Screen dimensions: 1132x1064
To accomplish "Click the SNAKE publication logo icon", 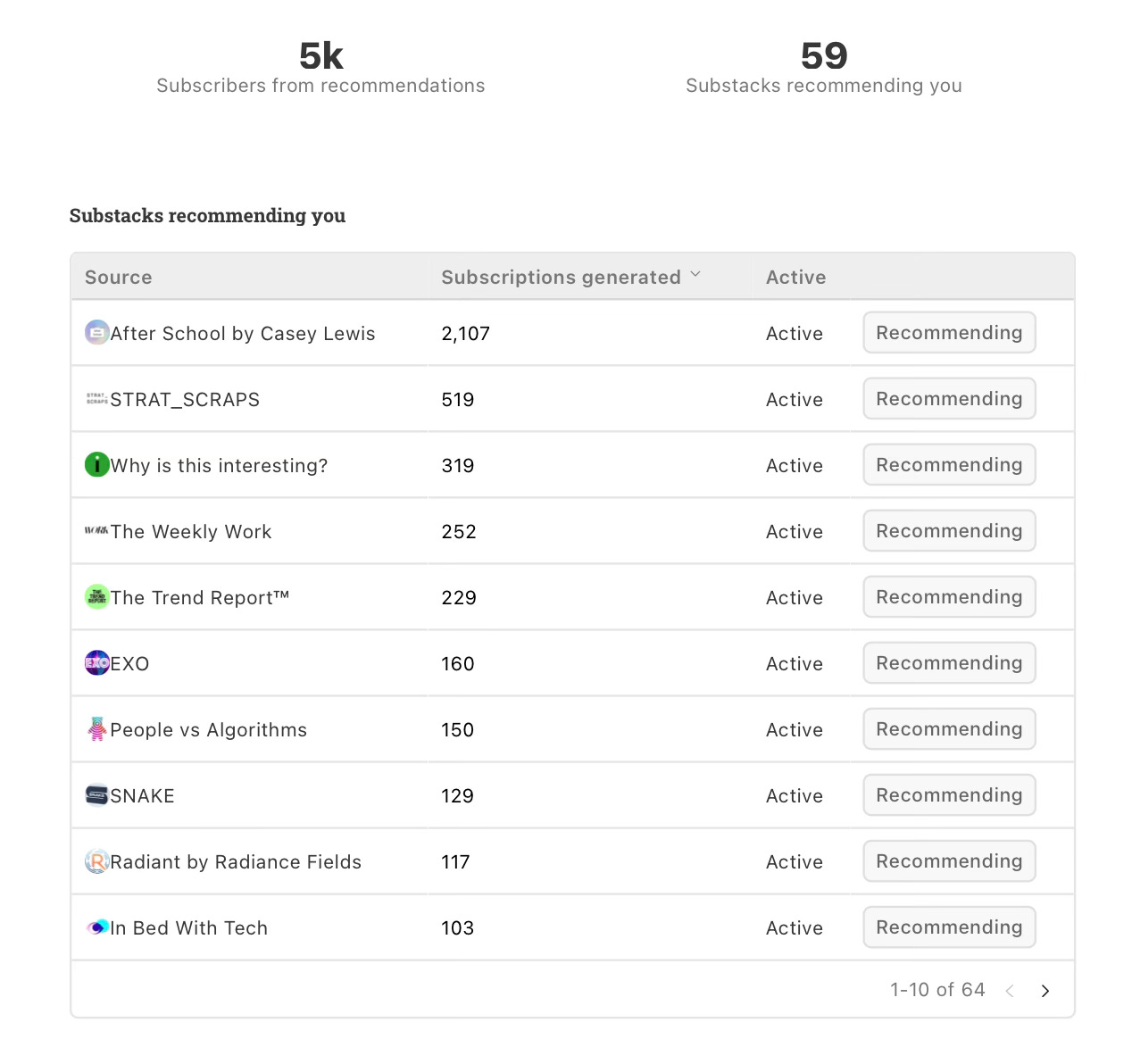I will (96, 795).
